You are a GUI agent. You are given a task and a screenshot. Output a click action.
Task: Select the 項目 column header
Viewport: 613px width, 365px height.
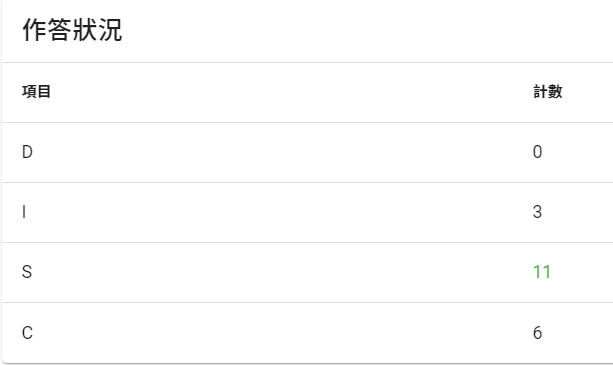pyautogui.click(x=36, y=92)
